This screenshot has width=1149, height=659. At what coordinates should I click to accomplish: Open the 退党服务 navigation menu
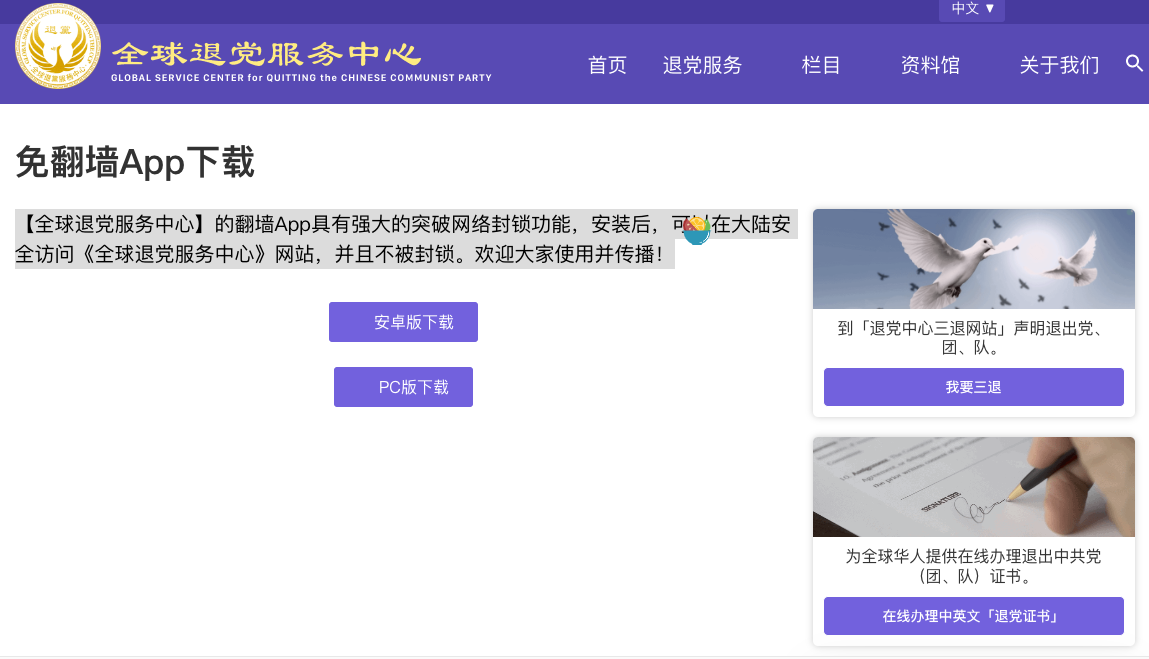pos(702,66)
